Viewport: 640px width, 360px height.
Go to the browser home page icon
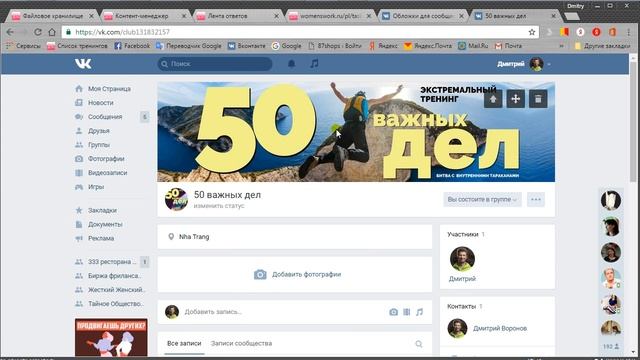[52, 32]
